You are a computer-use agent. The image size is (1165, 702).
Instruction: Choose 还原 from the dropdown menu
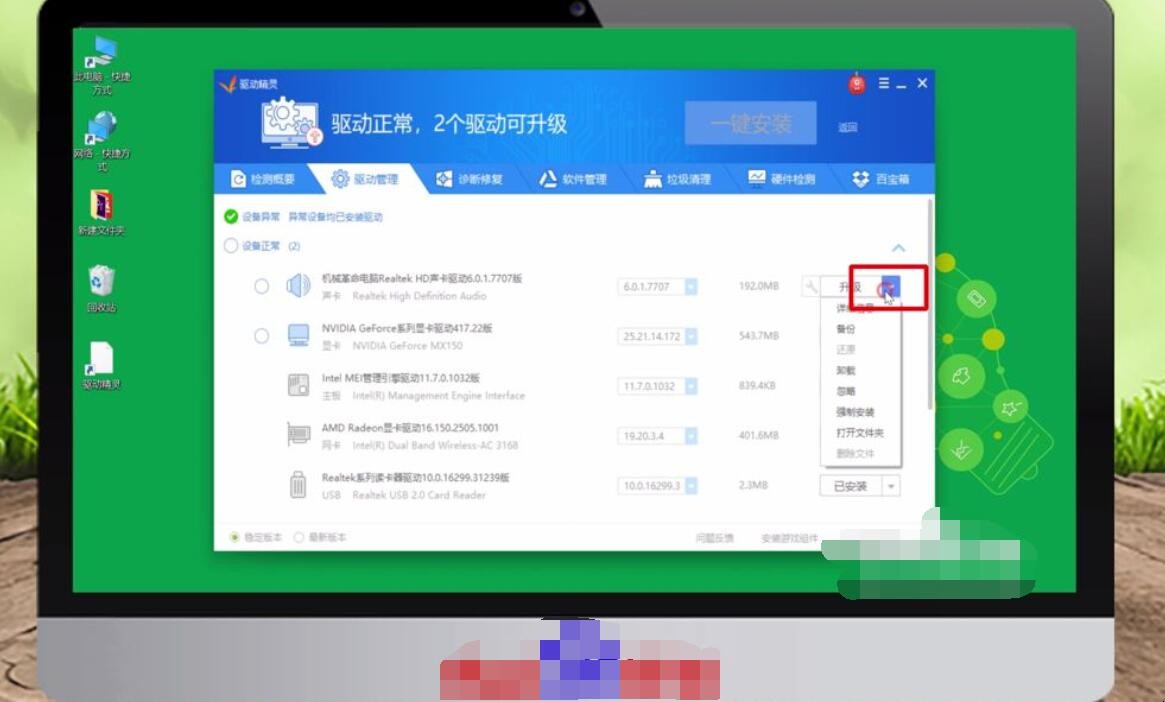846,349
